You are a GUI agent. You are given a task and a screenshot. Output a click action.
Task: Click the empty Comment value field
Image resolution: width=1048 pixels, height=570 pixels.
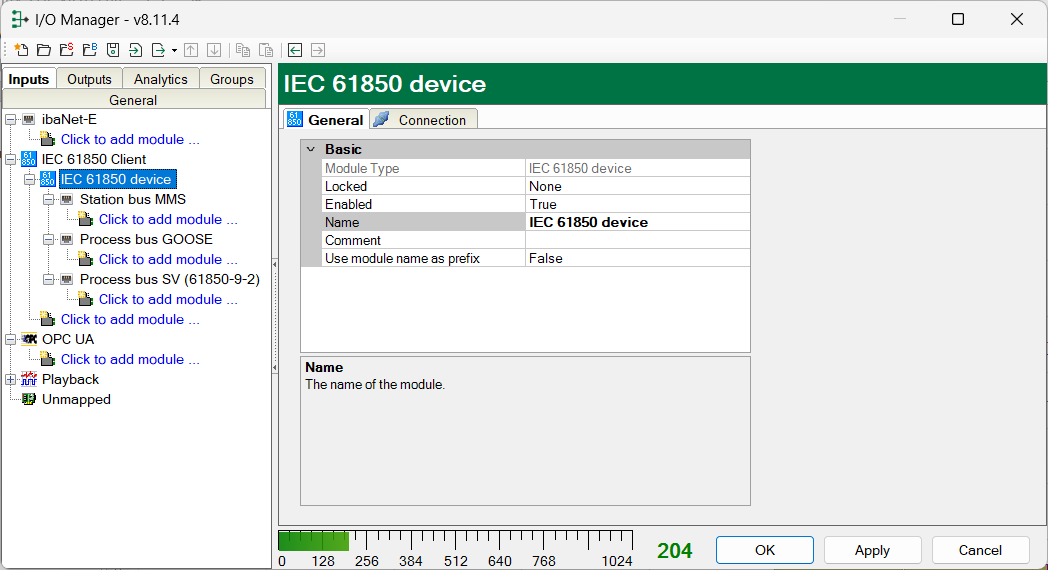tap(638, 240)
